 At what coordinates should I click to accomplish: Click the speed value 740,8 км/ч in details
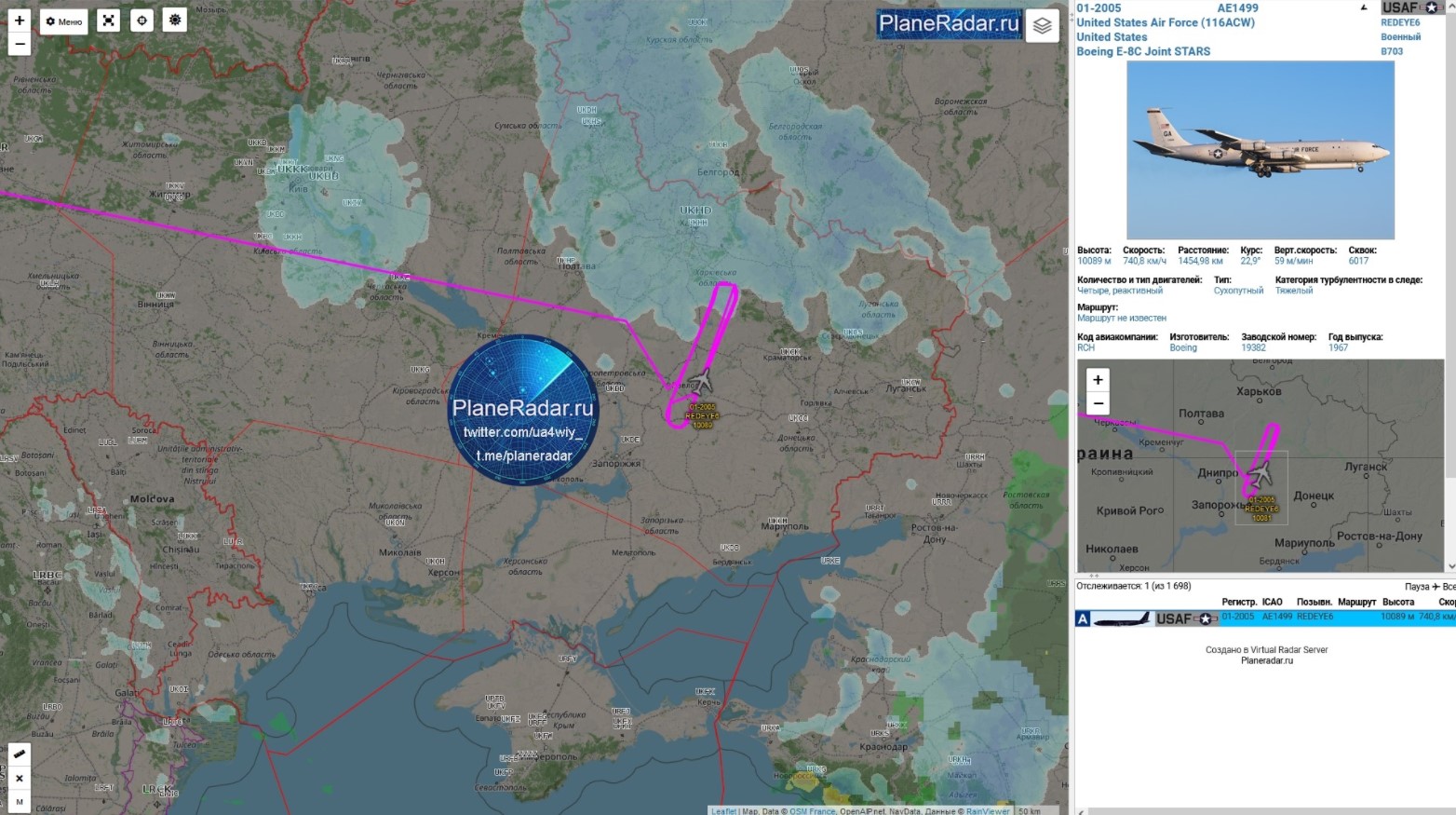(x=1144, y=261)
